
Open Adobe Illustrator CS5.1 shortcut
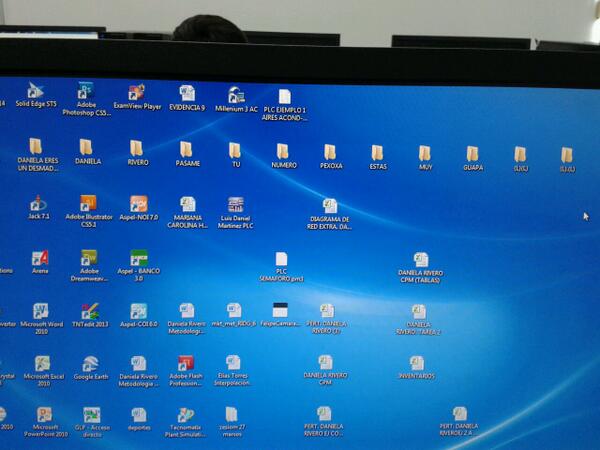pos(89,211)
